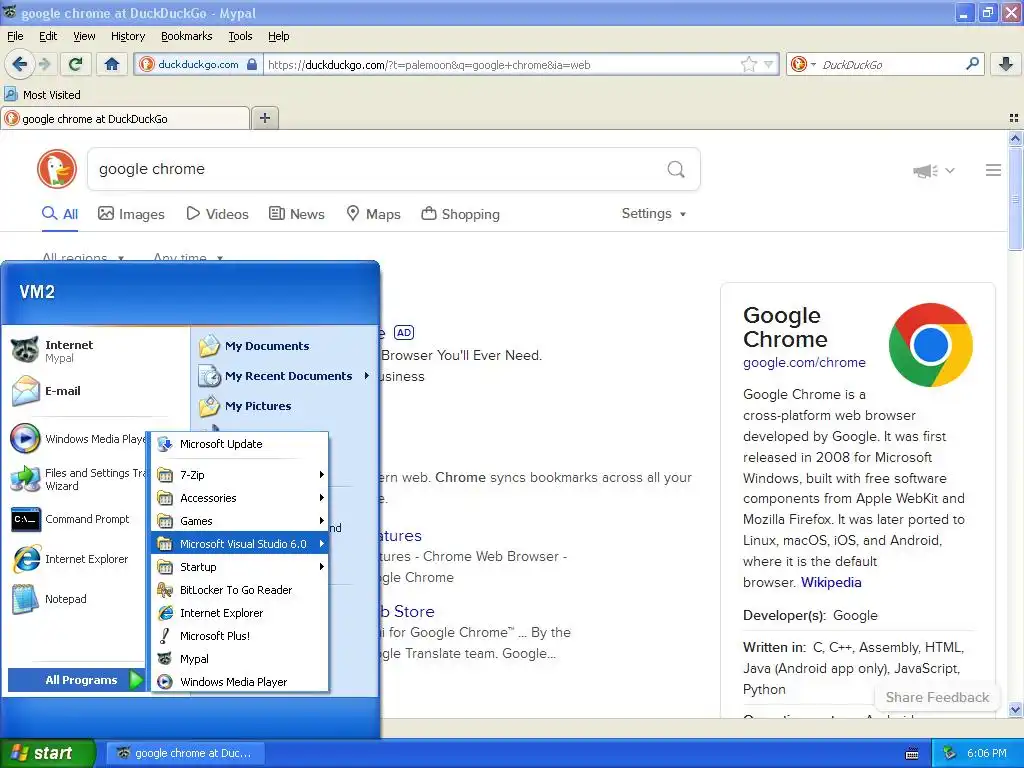Click the Google Chrome logo image
This screenshot has height=768, width=1024.
coord(930,344)
